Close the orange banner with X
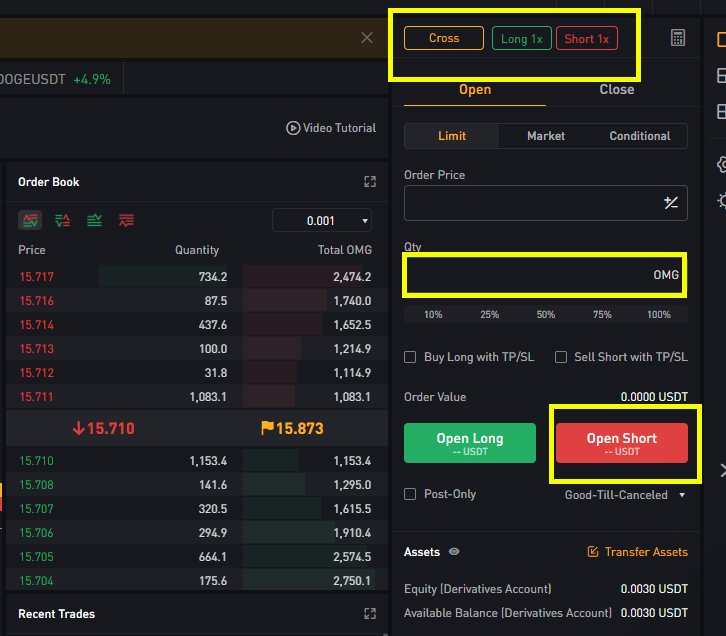Viewport: 726px width, 636px height. pos(367,37)
